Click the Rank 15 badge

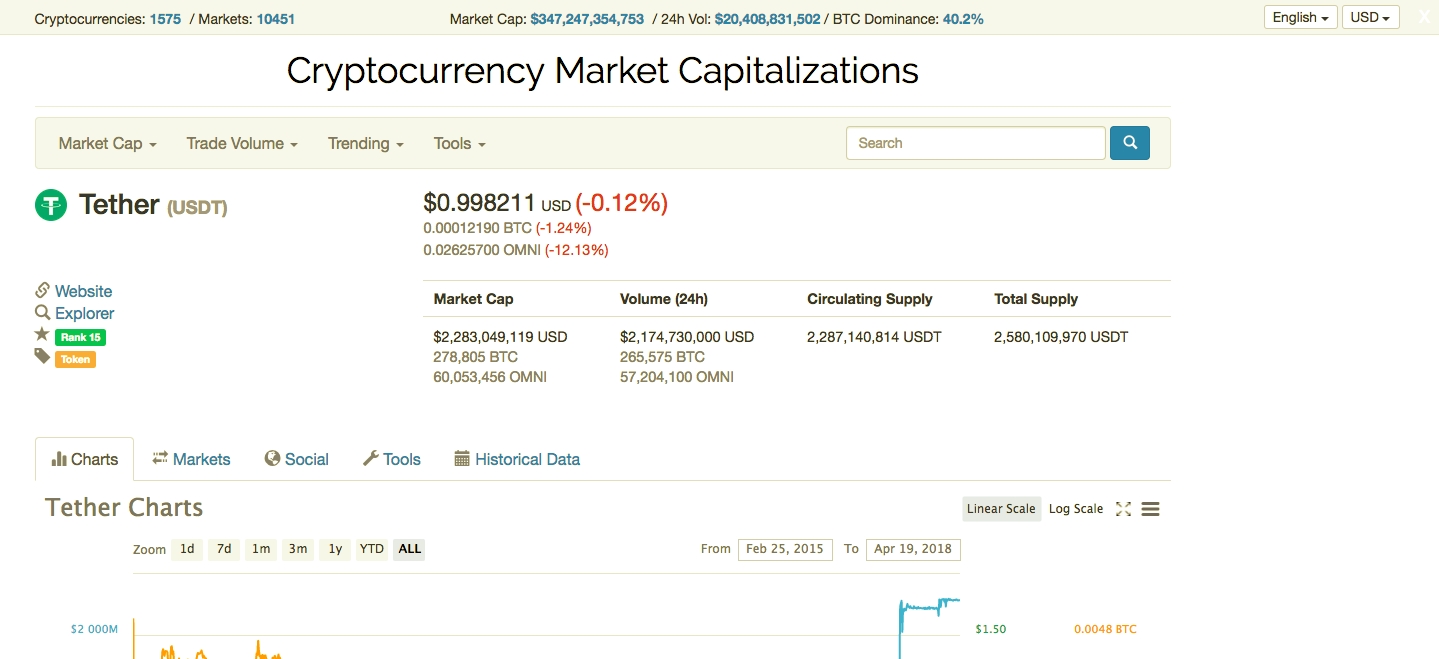pos(80,337)
